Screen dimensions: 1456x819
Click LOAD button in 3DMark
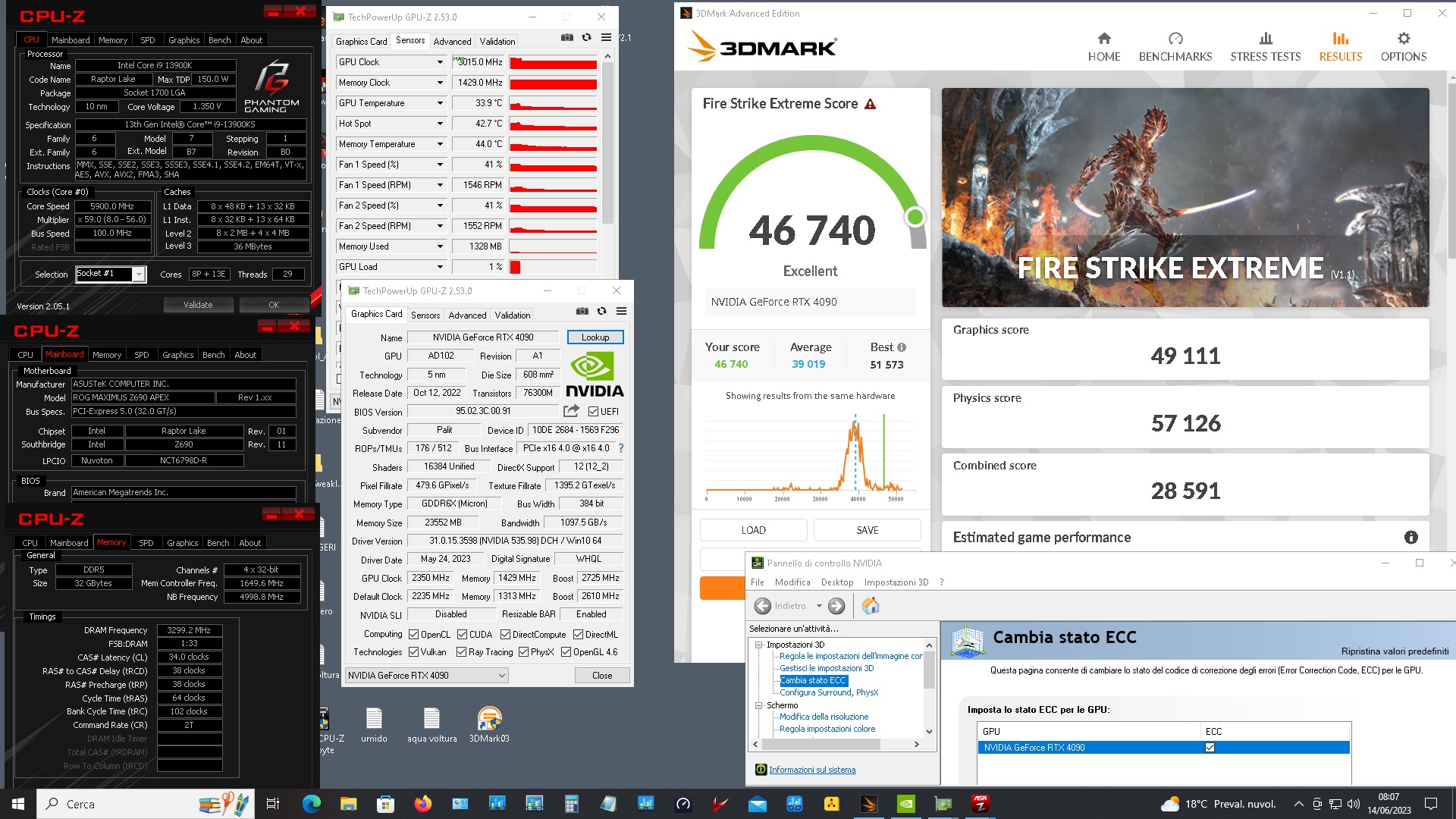click(x=753, y=530)
